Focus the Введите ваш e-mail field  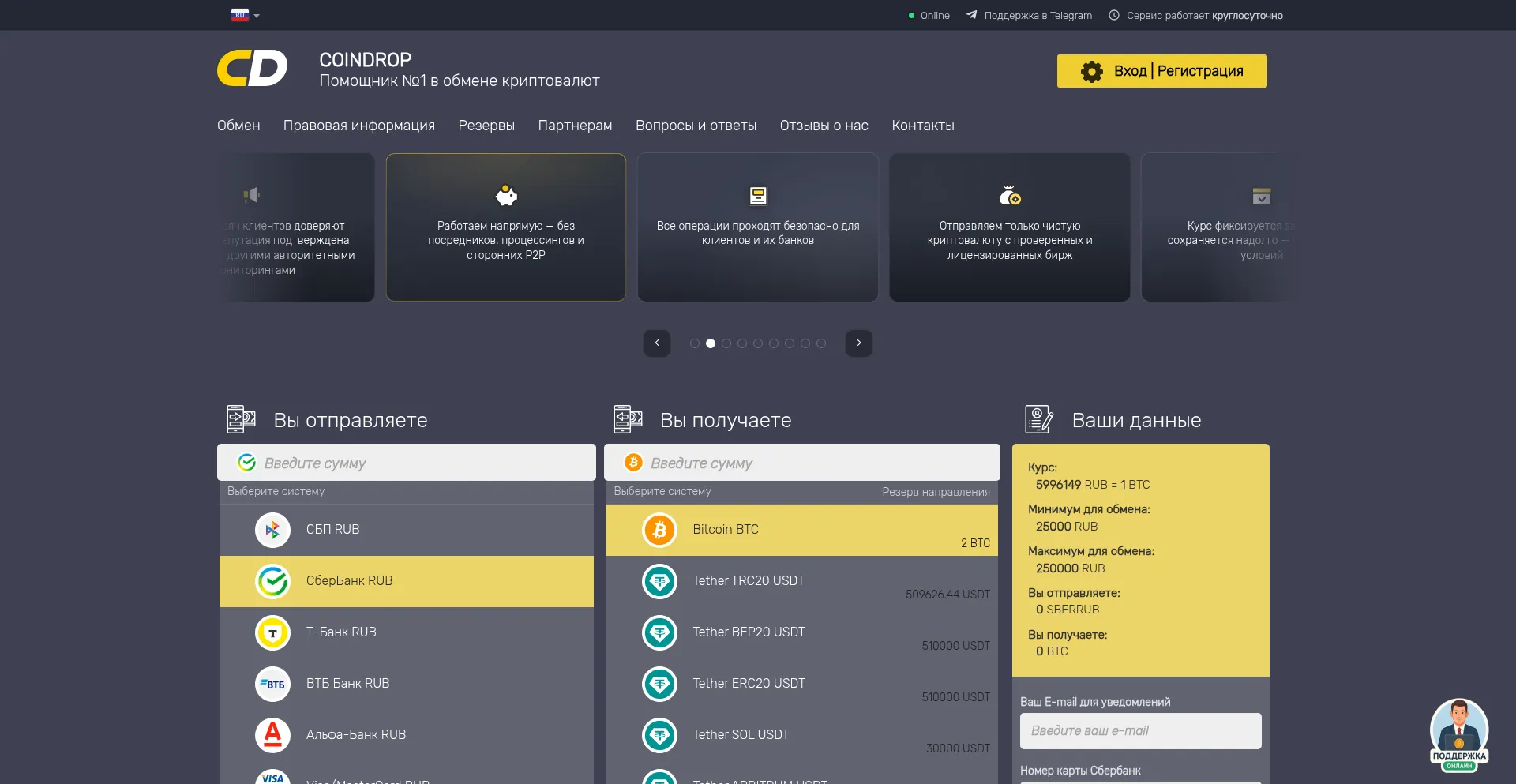tap(1141, 731)
